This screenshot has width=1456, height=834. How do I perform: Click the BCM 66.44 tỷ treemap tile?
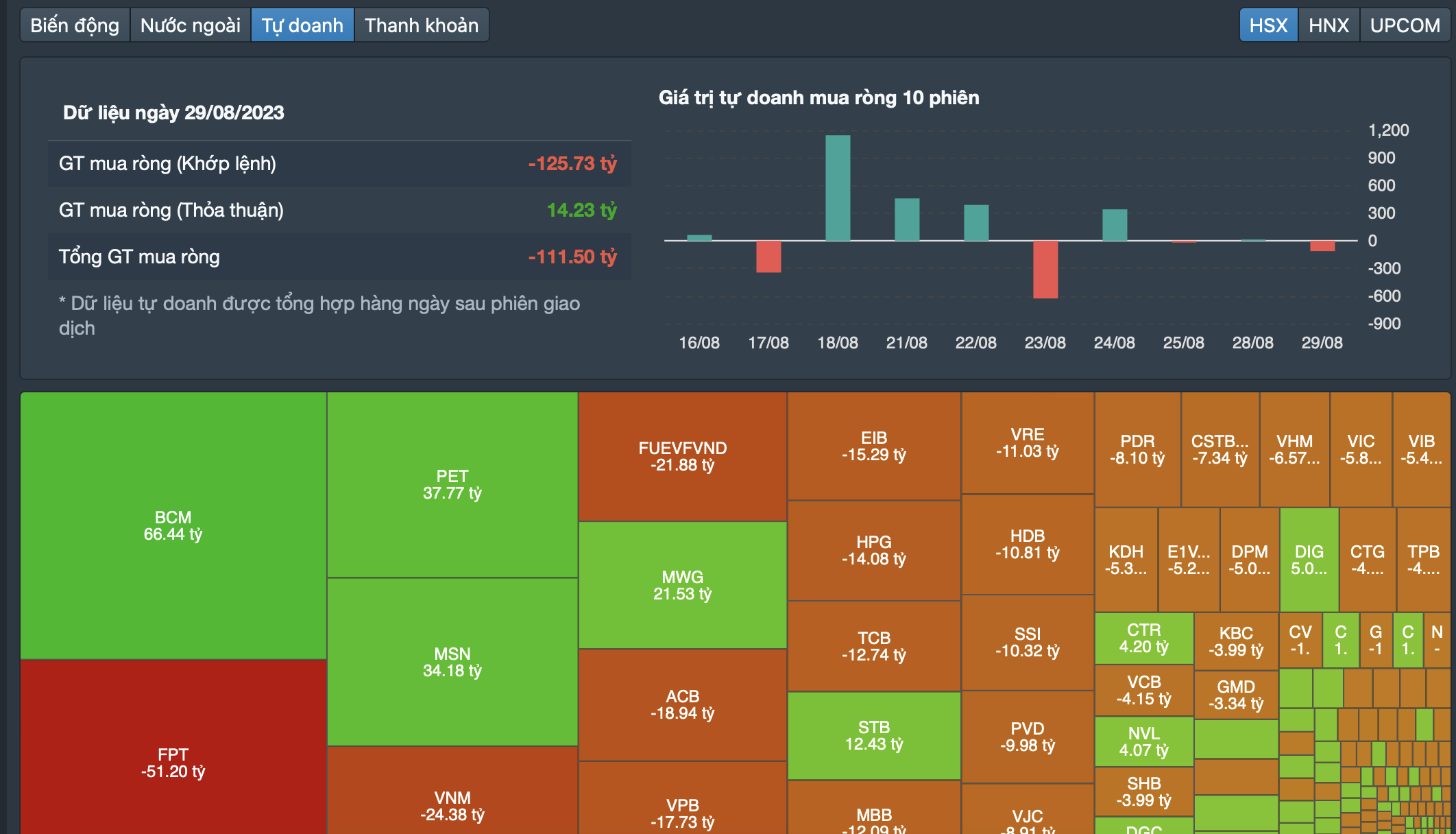point(173,525)
